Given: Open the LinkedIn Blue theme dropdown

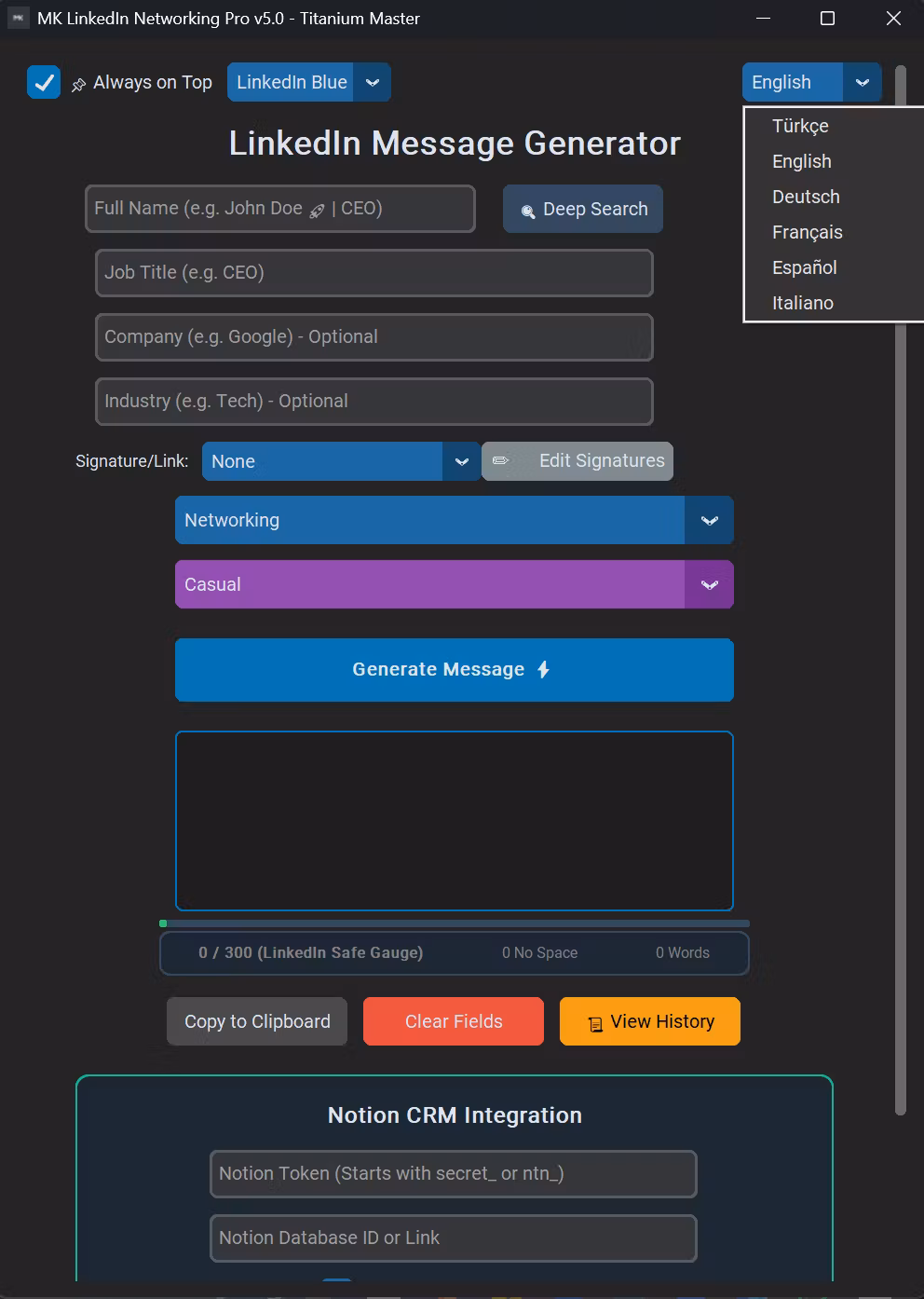Looking at the screenshot, I should (x=372, y=82).
